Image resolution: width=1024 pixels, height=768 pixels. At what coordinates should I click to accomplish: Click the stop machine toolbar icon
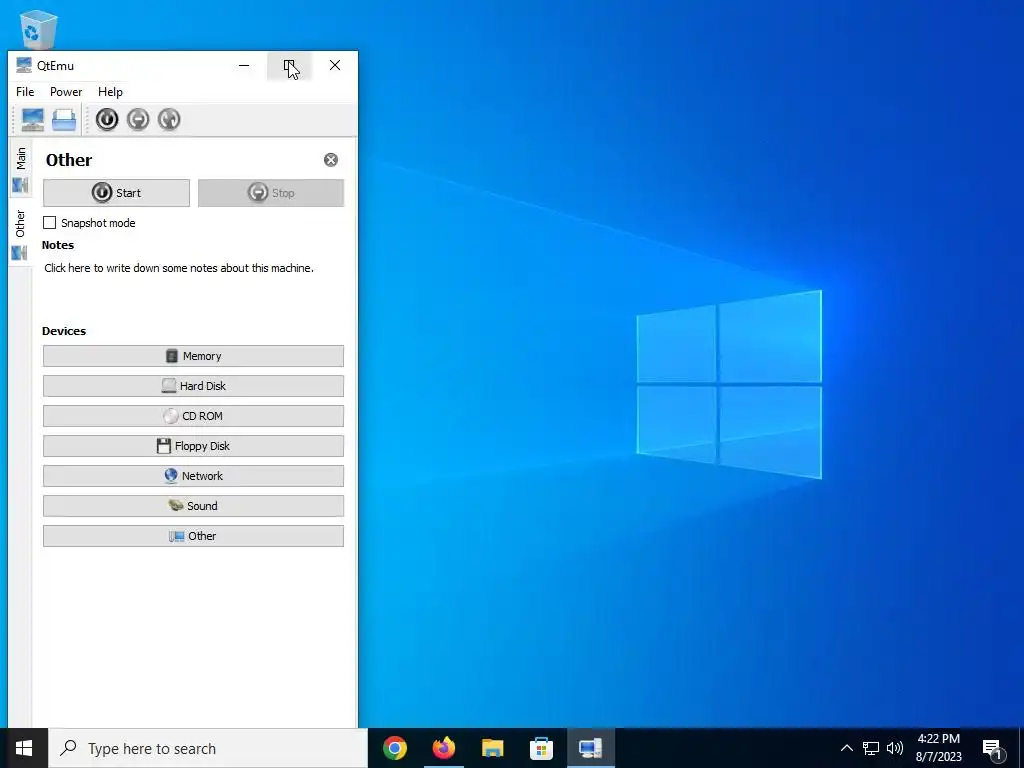click(138, 120)
